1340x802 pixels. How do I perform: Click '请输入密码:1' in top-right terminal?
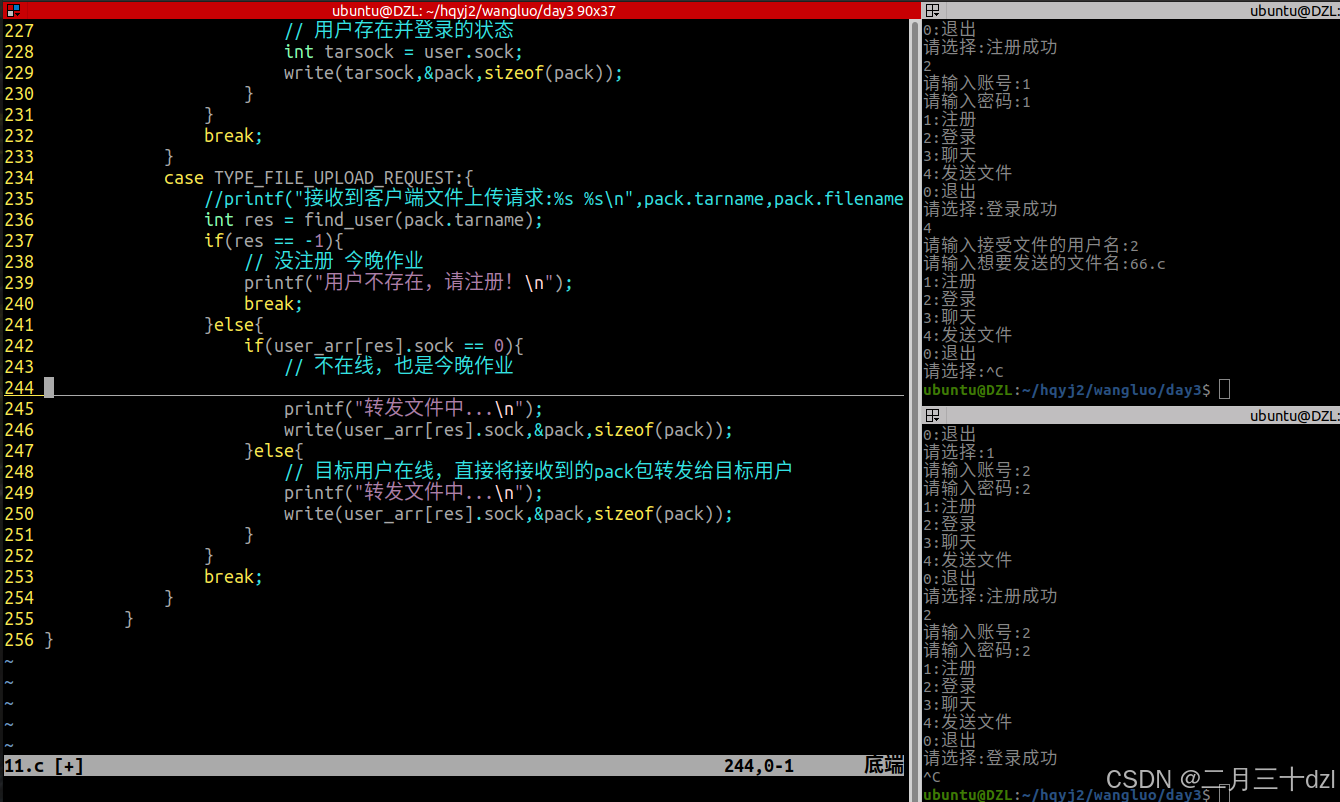pyautogui.click(x=977, y=102)
